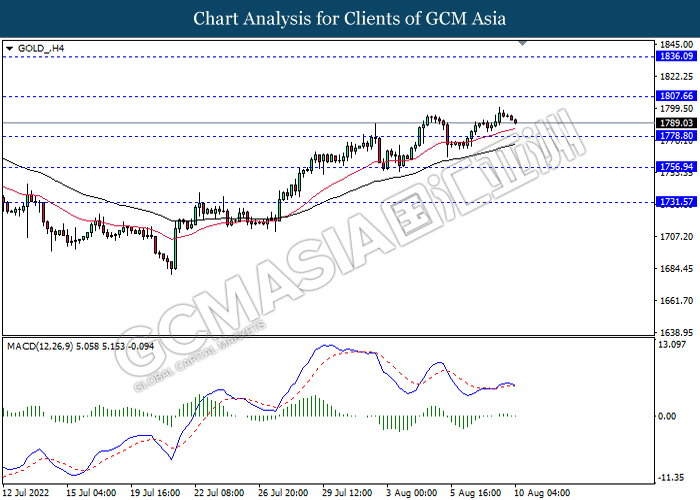Click the 1684.45 price axis value
Screen dimensions: 700x500
676,269
